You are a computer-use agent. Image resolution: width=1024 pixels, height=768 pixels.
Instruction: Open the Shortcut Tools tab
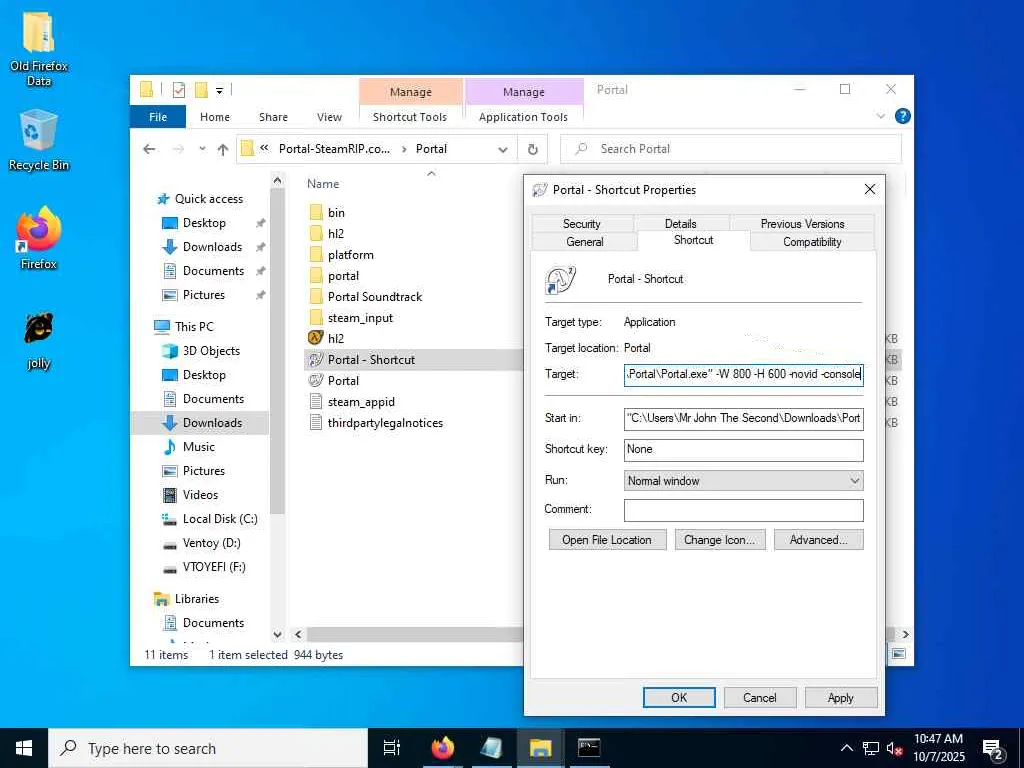410,117
